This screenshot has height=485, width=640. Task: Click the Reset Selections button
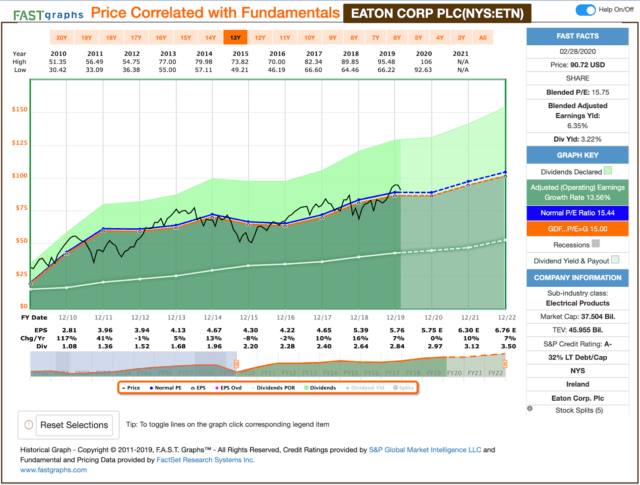[x=74, y=425]
